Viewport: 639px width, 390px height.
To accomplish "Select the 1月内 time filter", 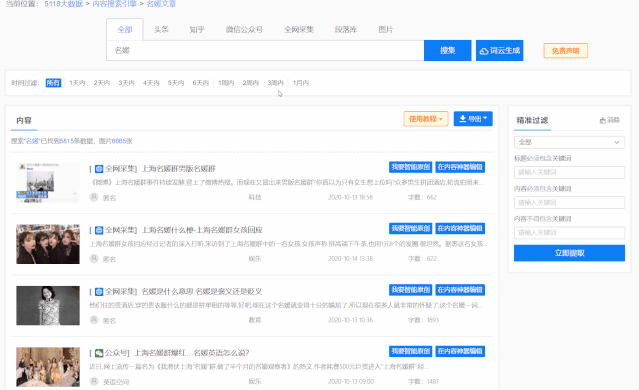I will tap(301, 83).
